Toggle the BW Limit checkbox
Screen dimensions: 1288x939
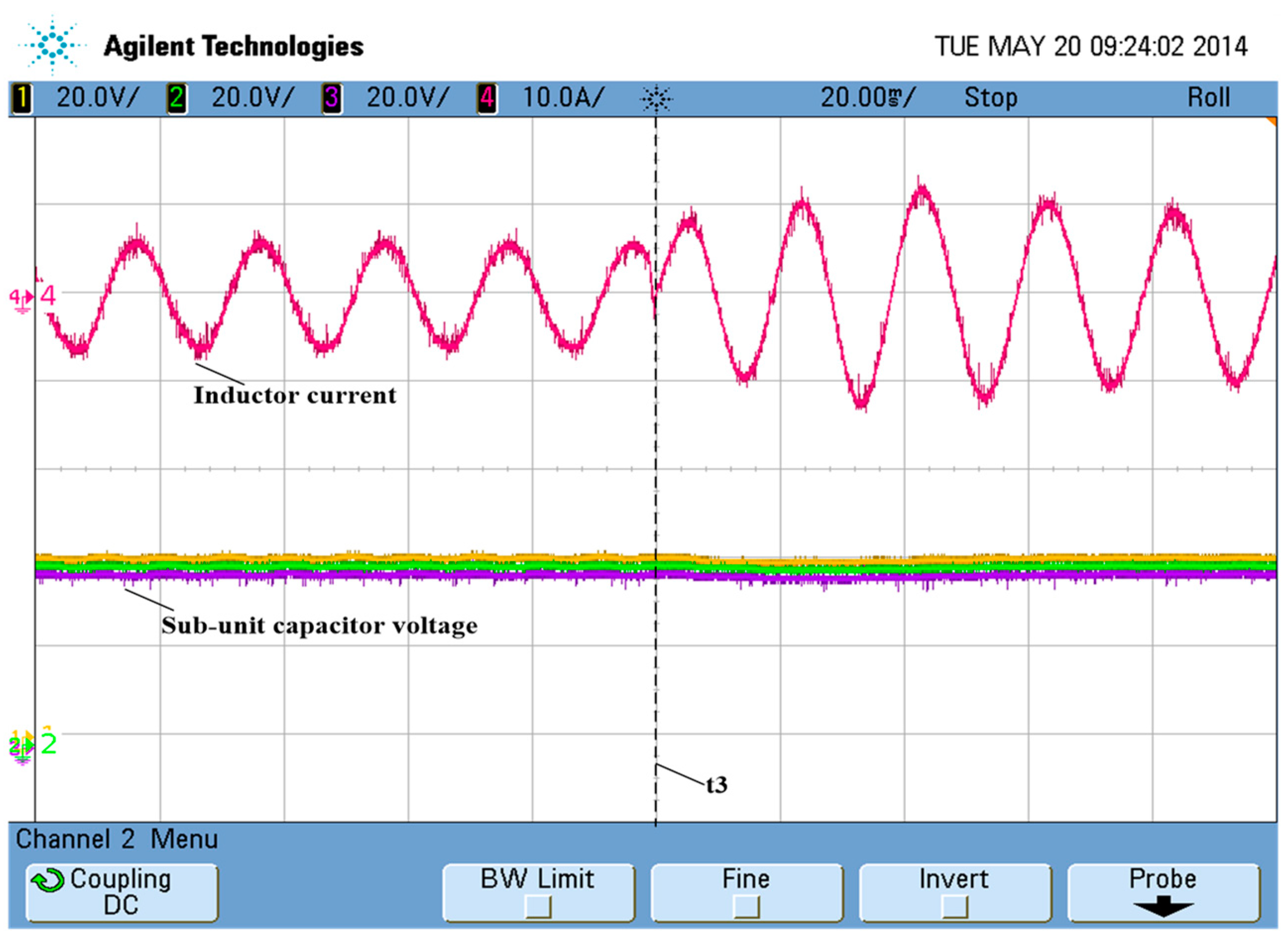tap(538, 907)
